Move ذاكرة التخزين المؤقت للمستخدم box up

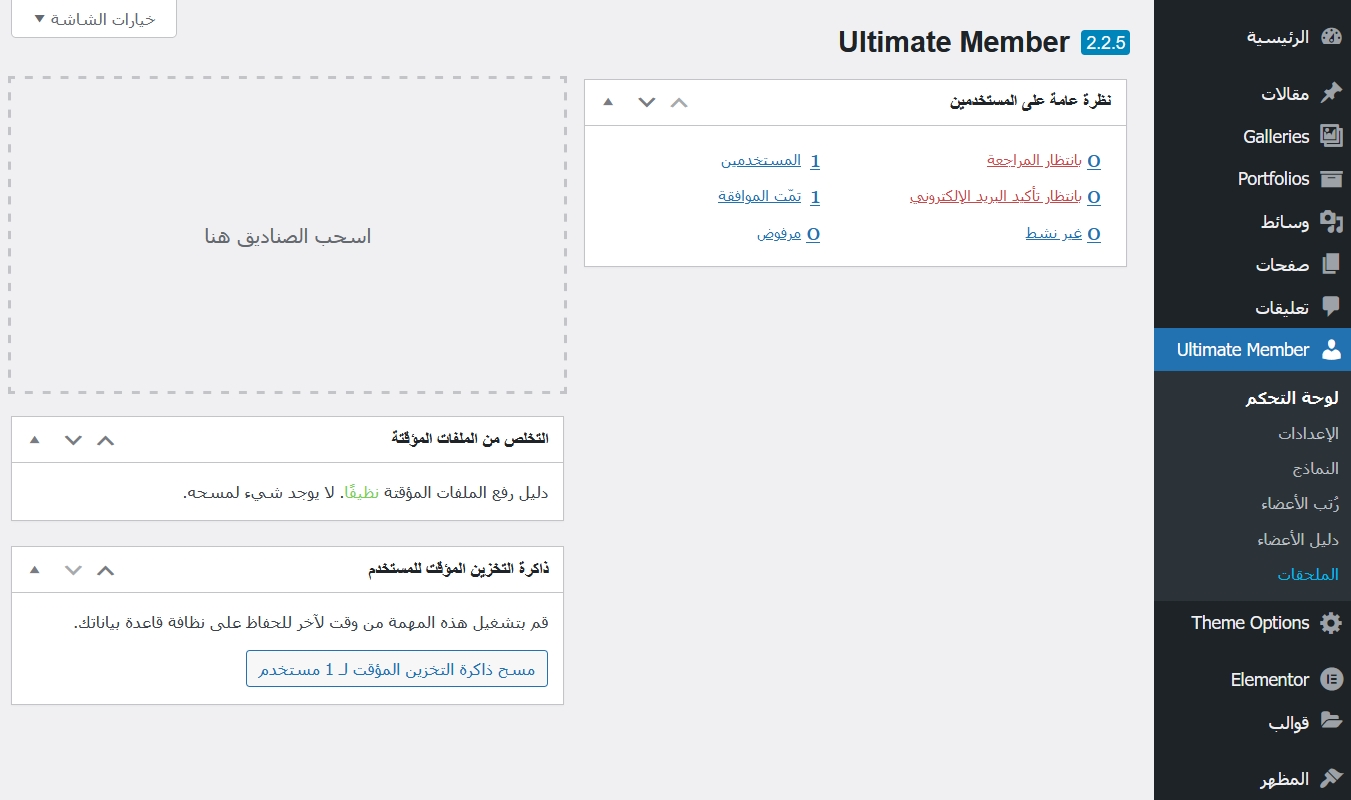(105, 570)
